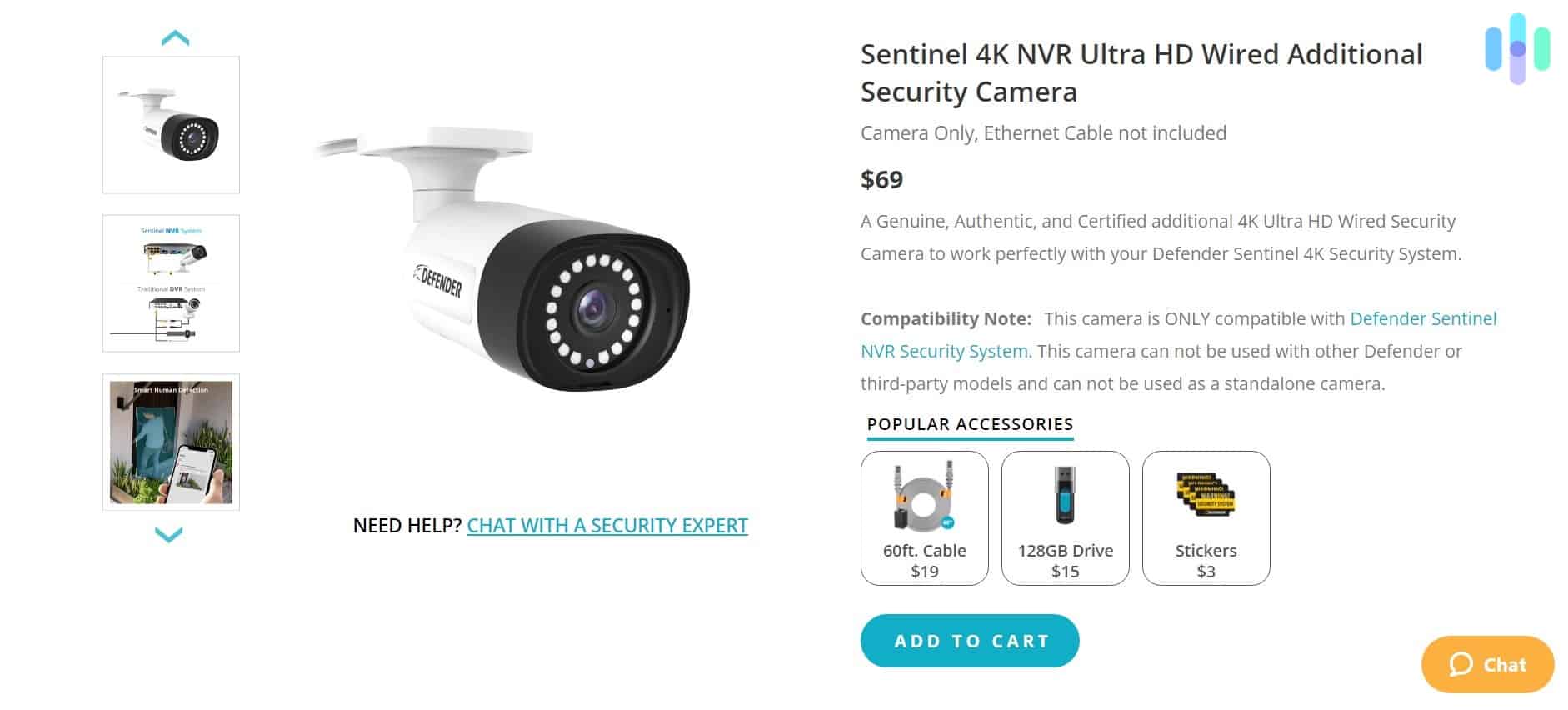This screenshot has height=710, width=1568.
Task: Select the 60ft. Cable accessory card
Action: click(925, 517)
